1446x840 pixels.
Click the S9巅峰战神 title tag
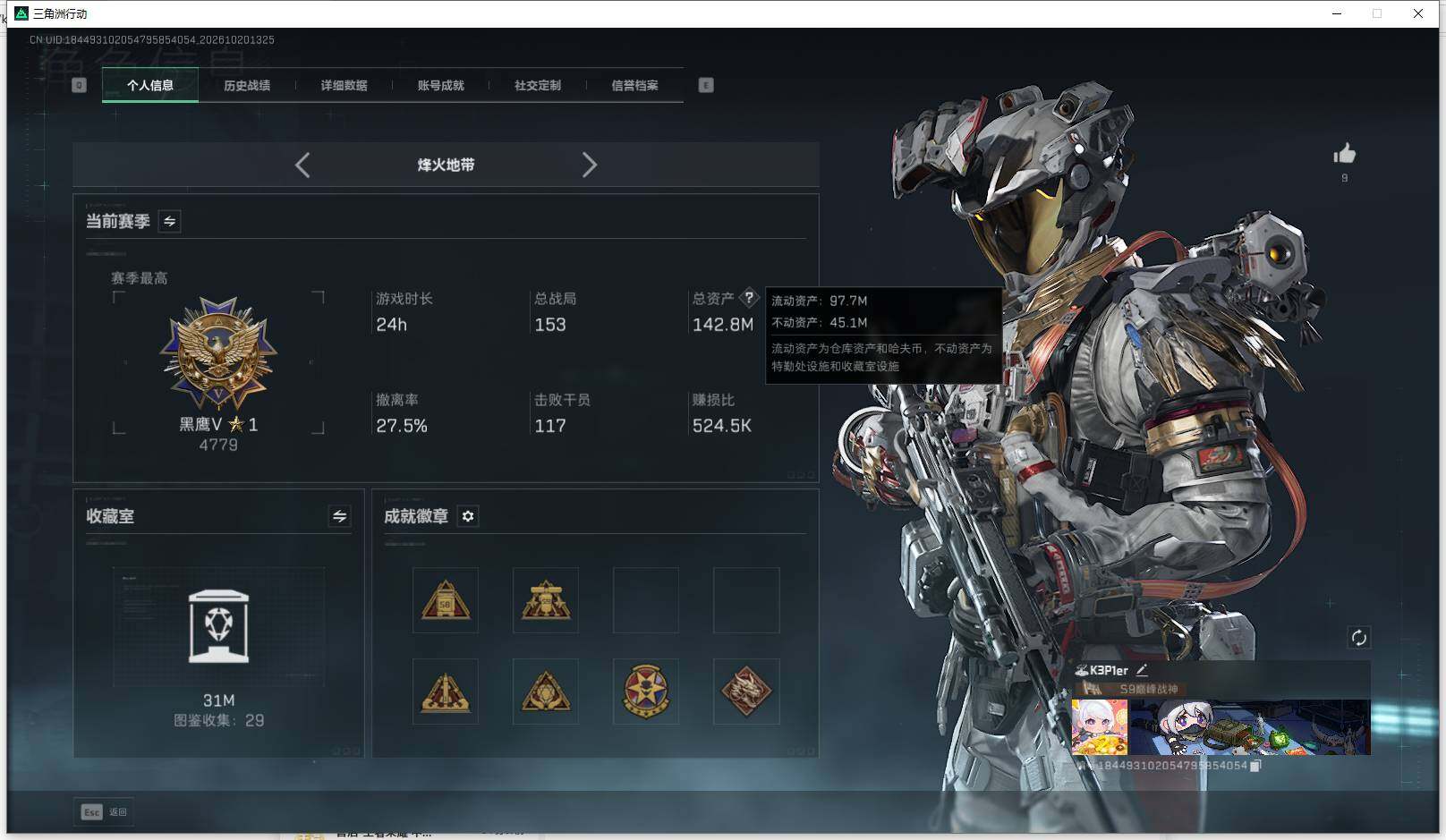coord(1149,689)
